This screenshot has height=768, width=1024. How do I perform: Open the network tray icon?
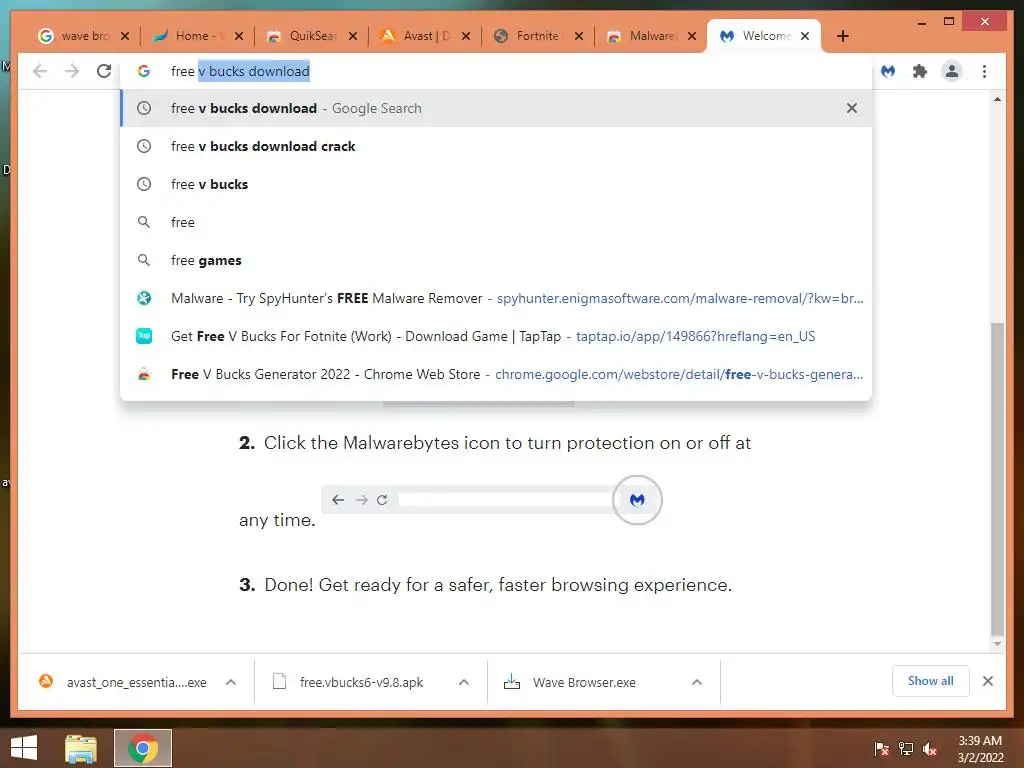906,748
